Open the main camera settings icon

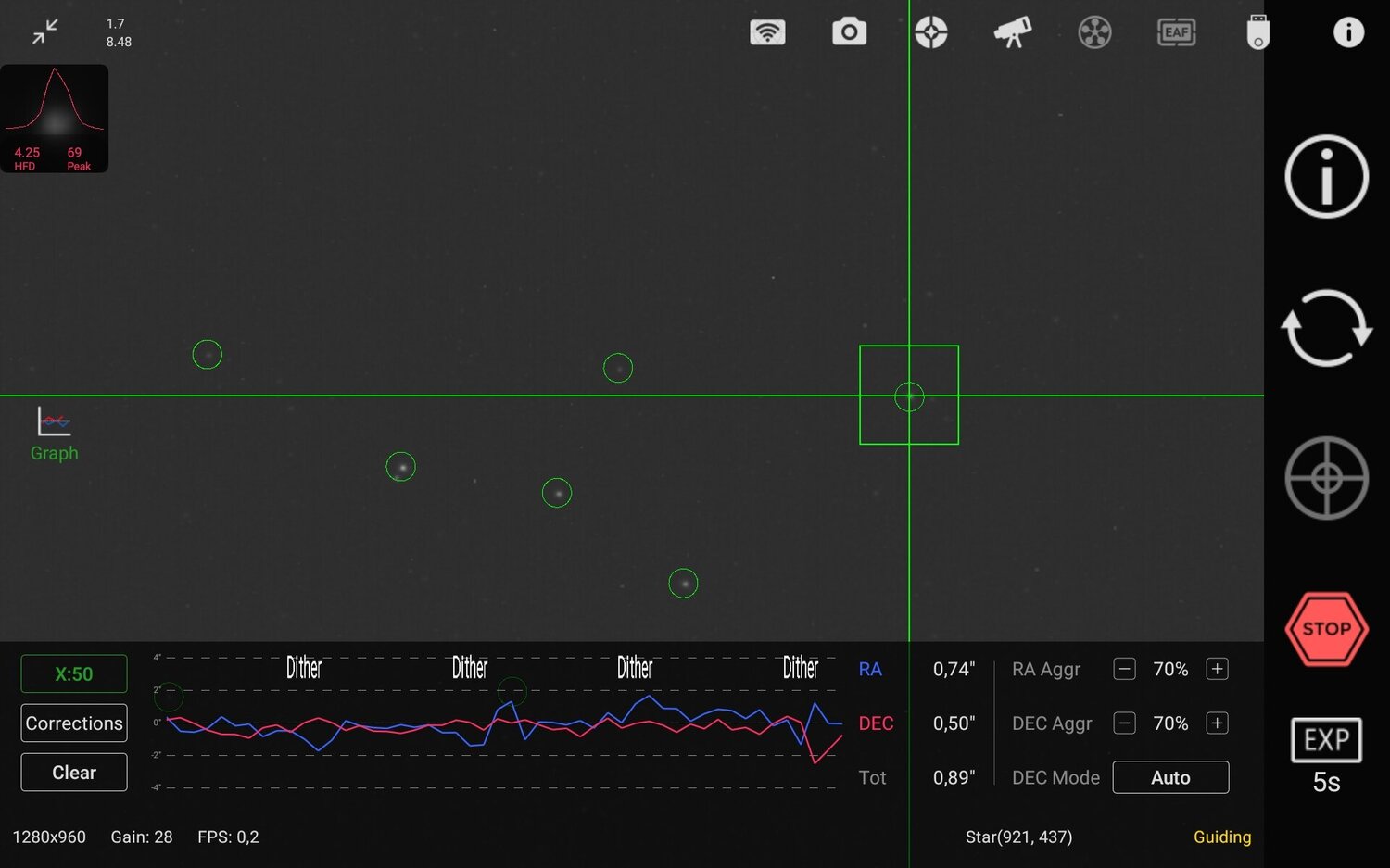[x=849, y=31]
